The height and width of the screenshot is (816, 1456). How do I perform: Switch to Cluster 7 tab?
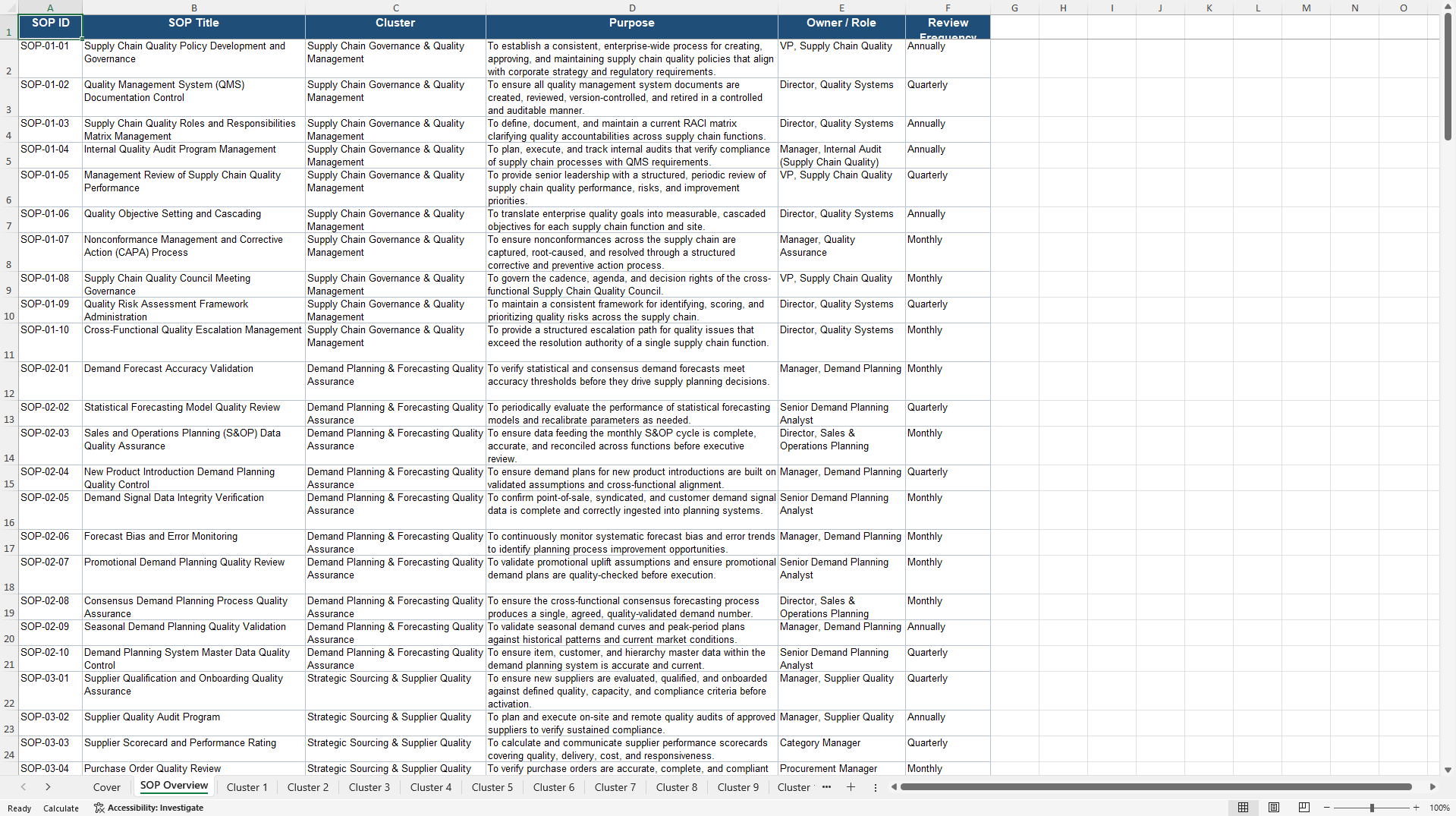pos(615,787)
